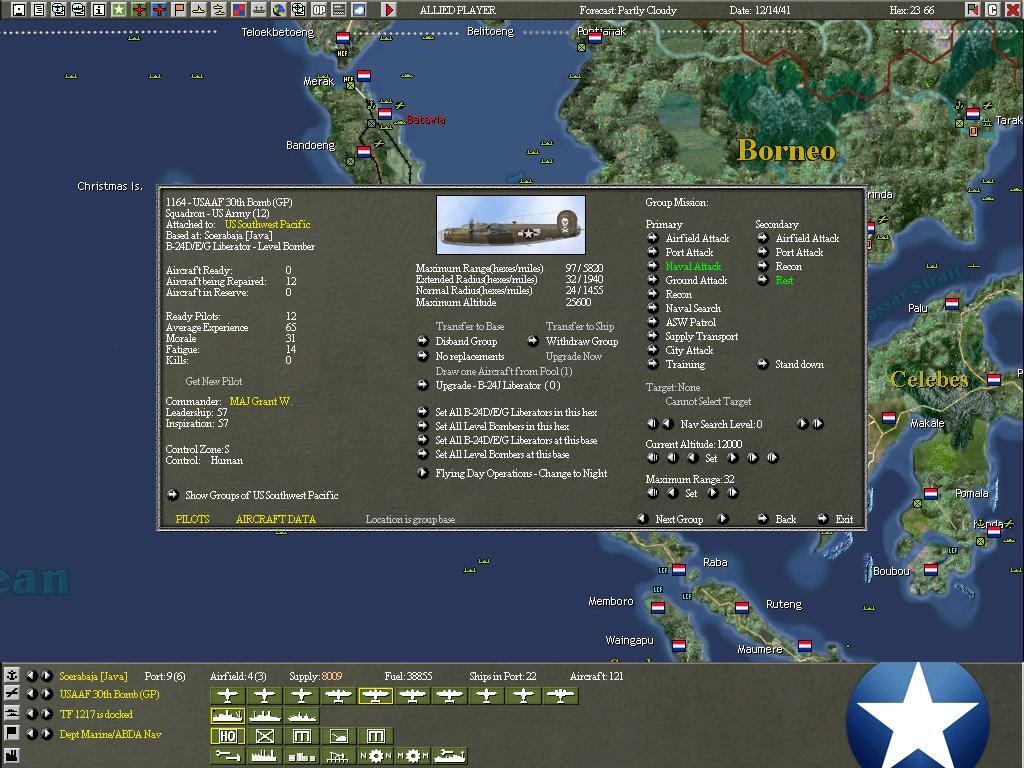Open the PILOTS tab
This screenshot has height=768, width=1024.
tap(193, 519)
